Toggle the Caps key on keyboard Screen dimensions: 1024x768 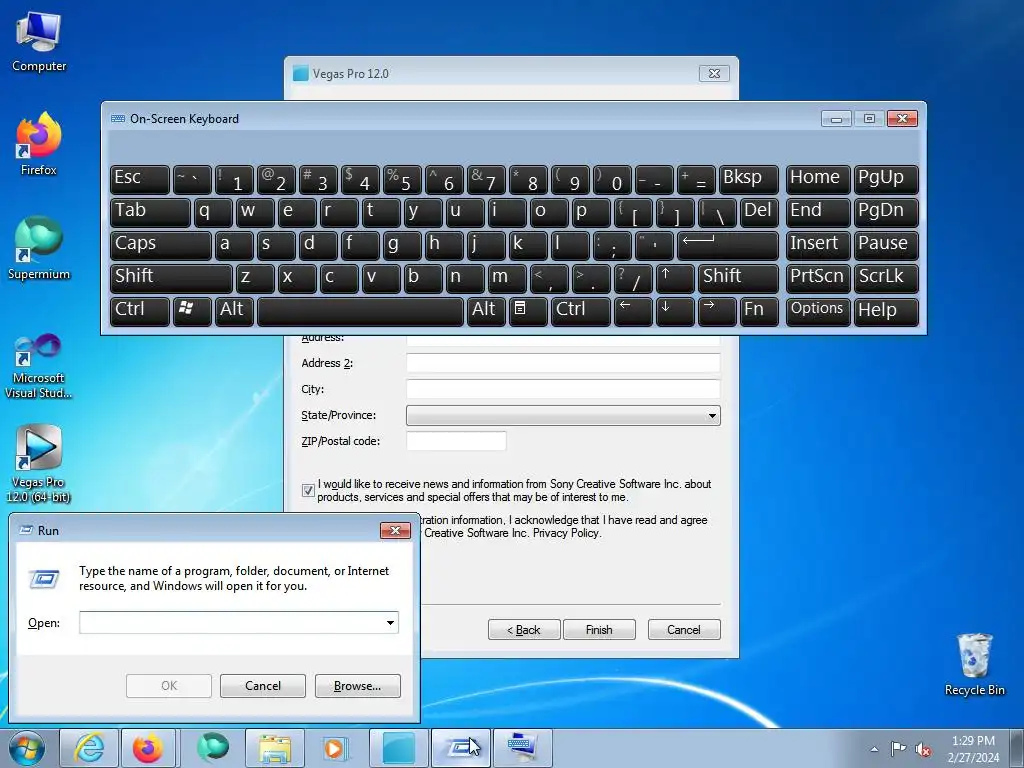point(161,246)
